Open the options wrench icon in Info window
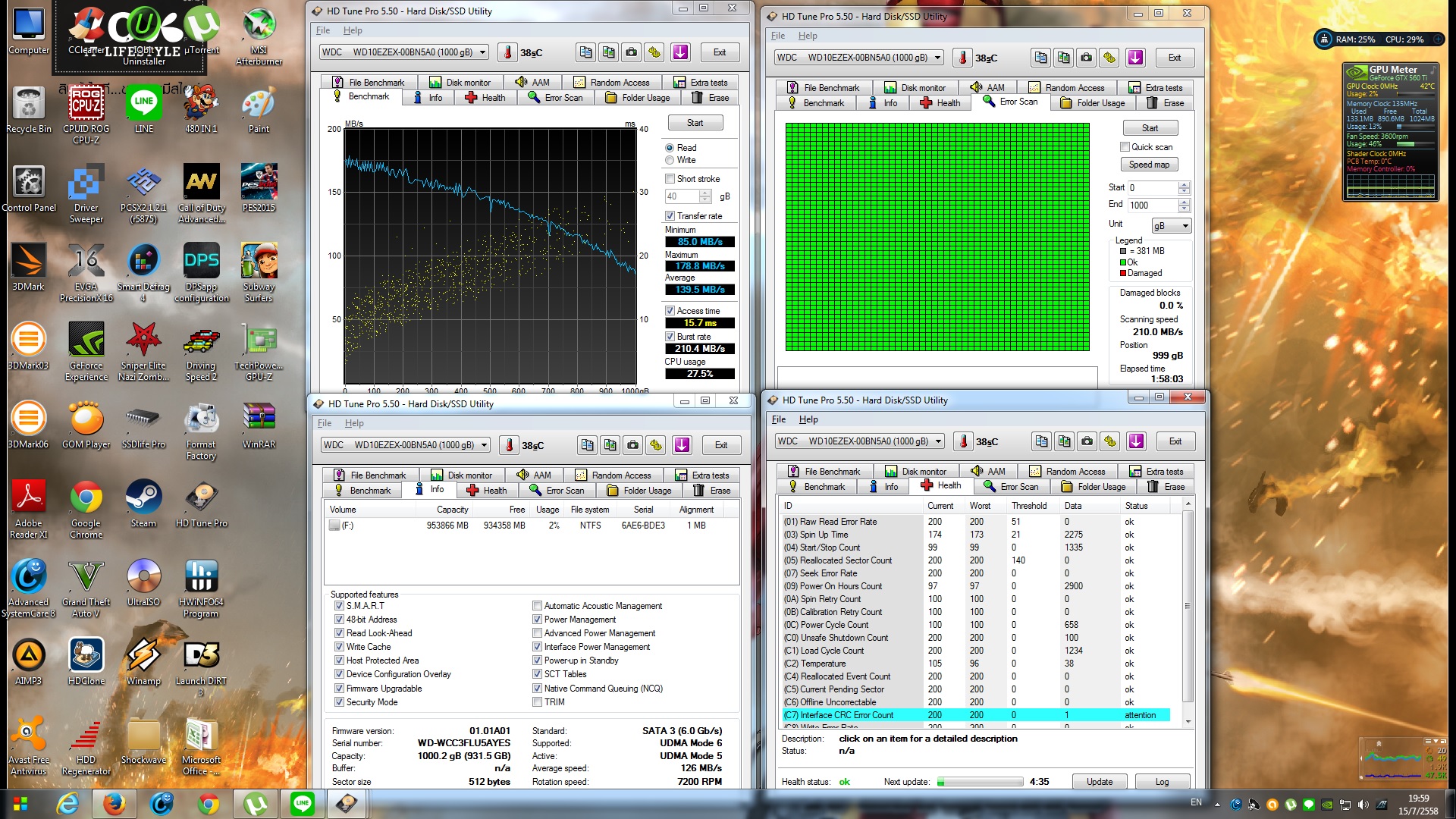The image size is (1456, 819). [x=656, y=445]
